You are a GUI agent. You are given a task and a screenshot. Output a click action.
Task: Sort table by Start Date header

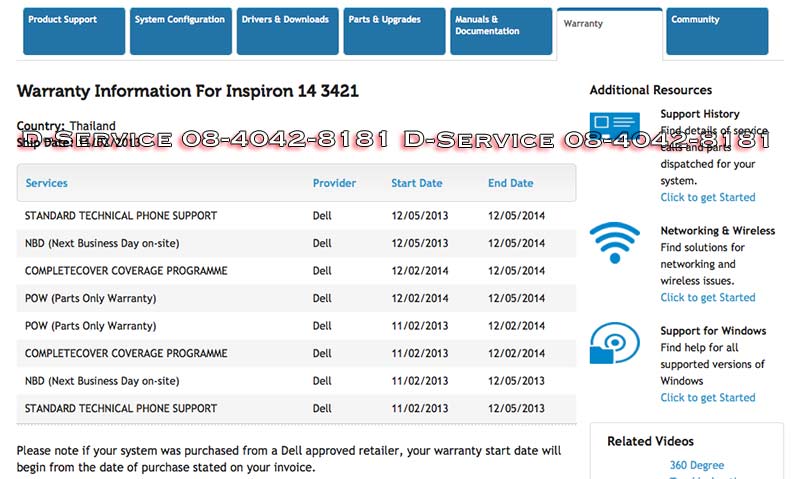click(416, 183)
